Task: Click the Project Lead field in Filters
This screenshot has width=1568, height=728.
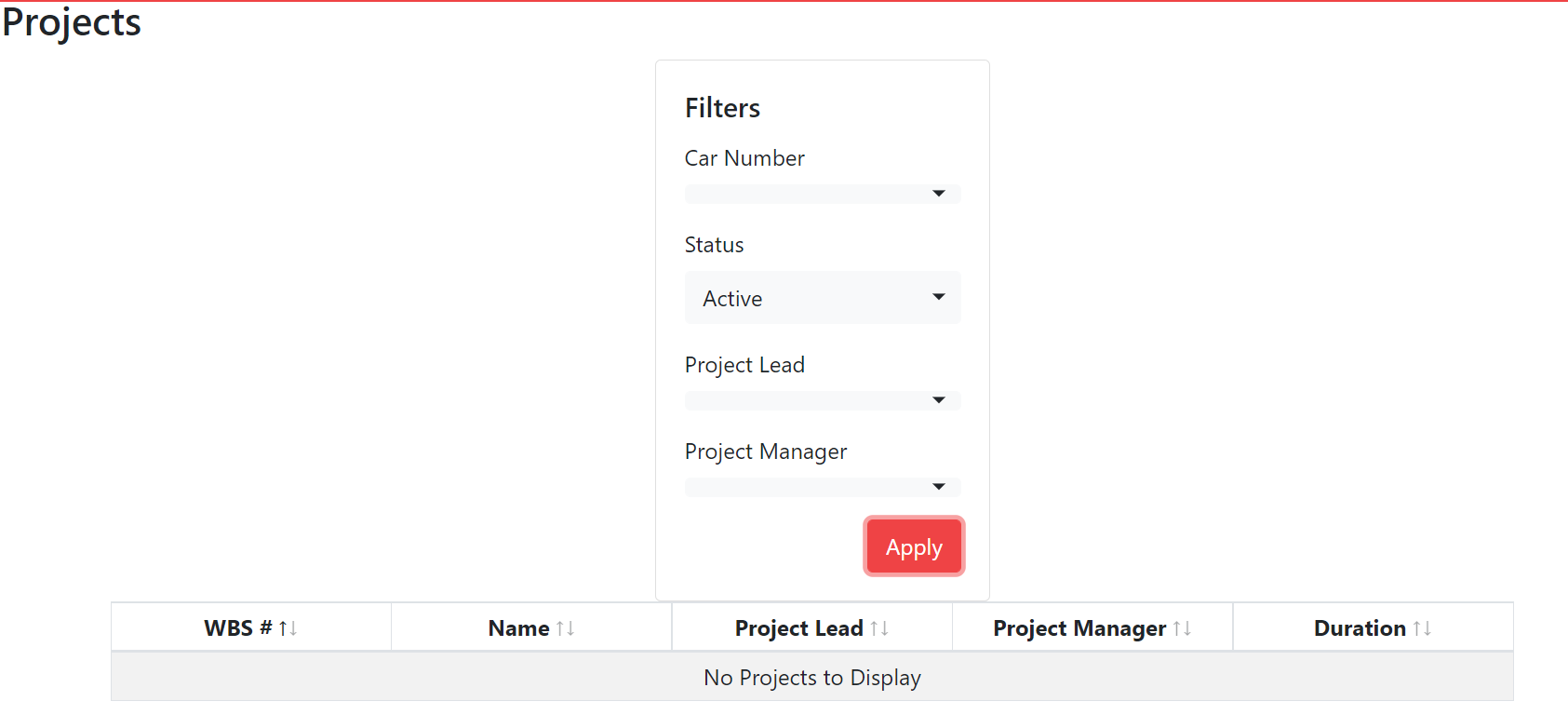Action: 744,364
